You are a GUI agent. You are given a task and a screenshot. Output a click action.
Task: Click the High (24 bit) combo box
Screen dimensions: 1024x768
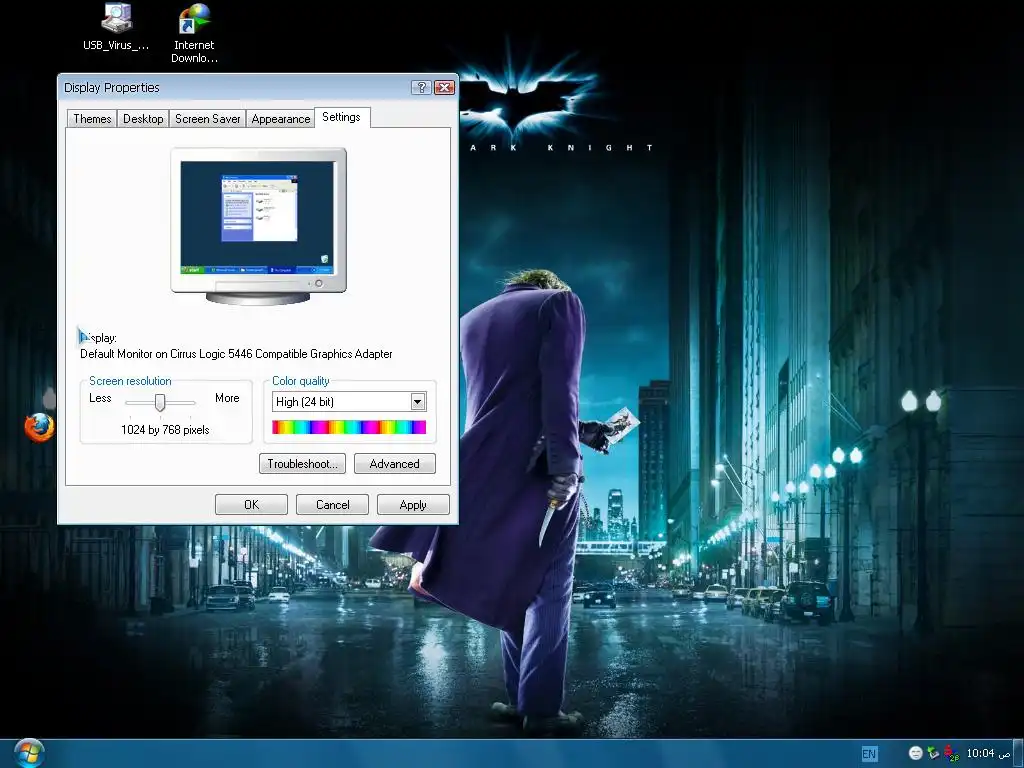pyautogui.click(x=349, y=402)
